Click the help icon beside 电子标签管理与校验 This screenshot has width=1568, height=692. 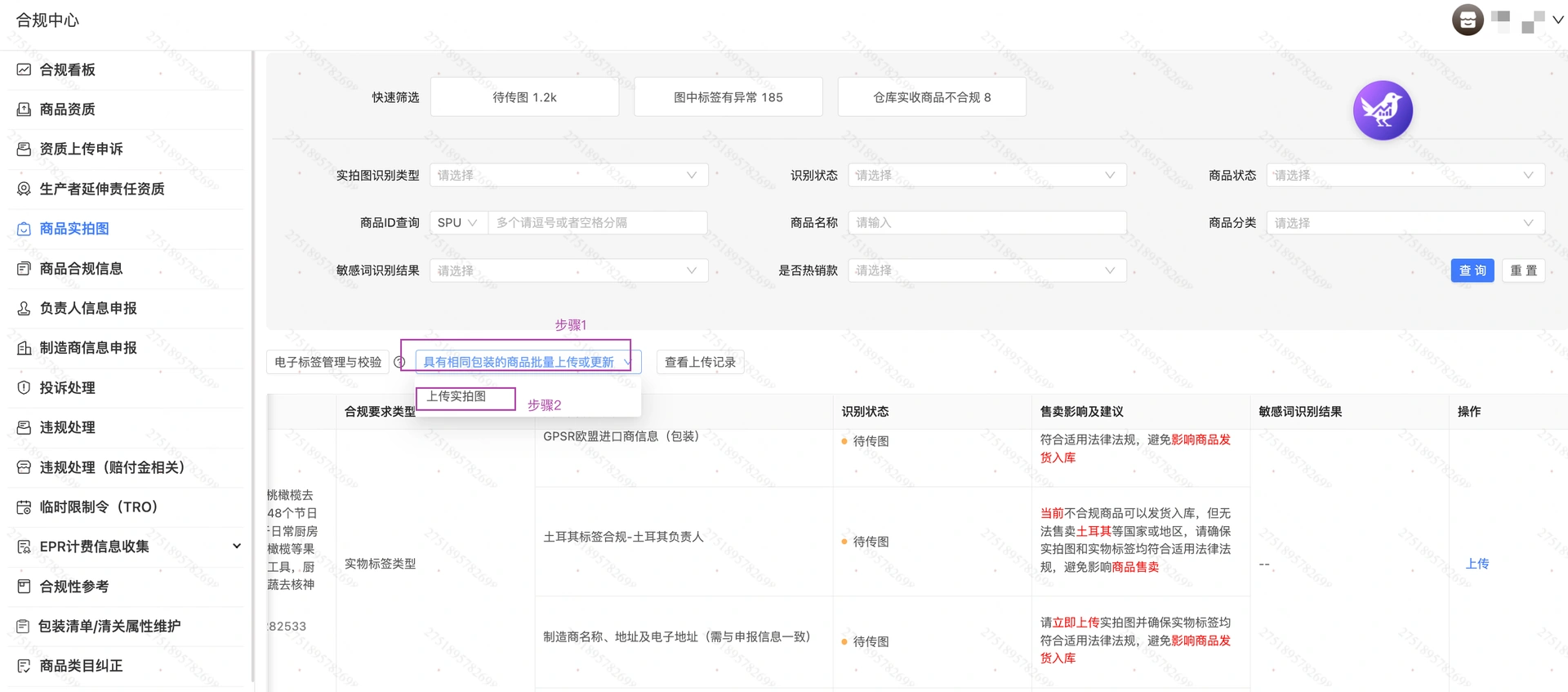399,362
